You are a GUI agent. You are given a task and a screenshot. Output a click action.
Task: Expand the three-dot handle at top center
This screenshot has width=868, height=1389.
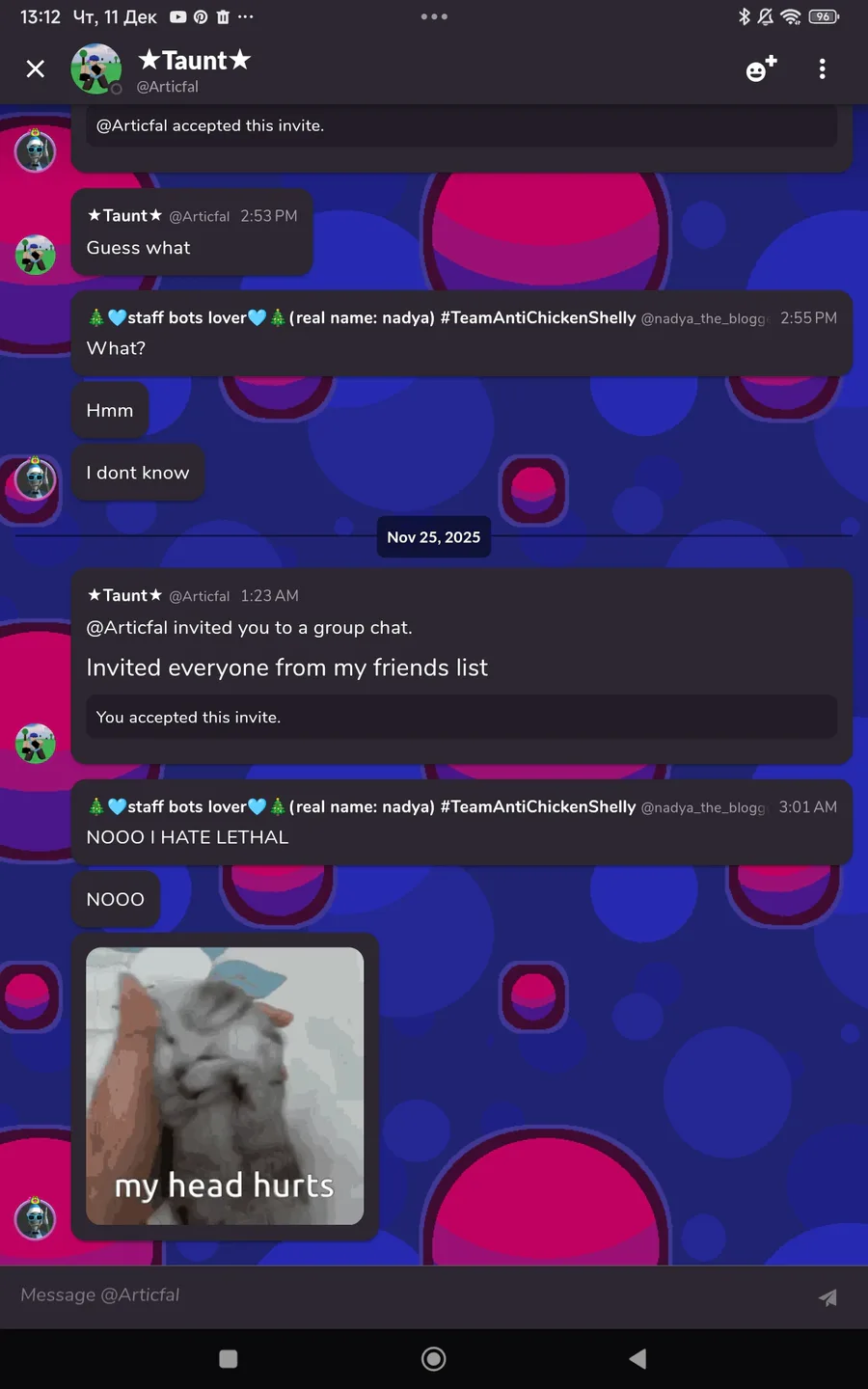[434, 16]
